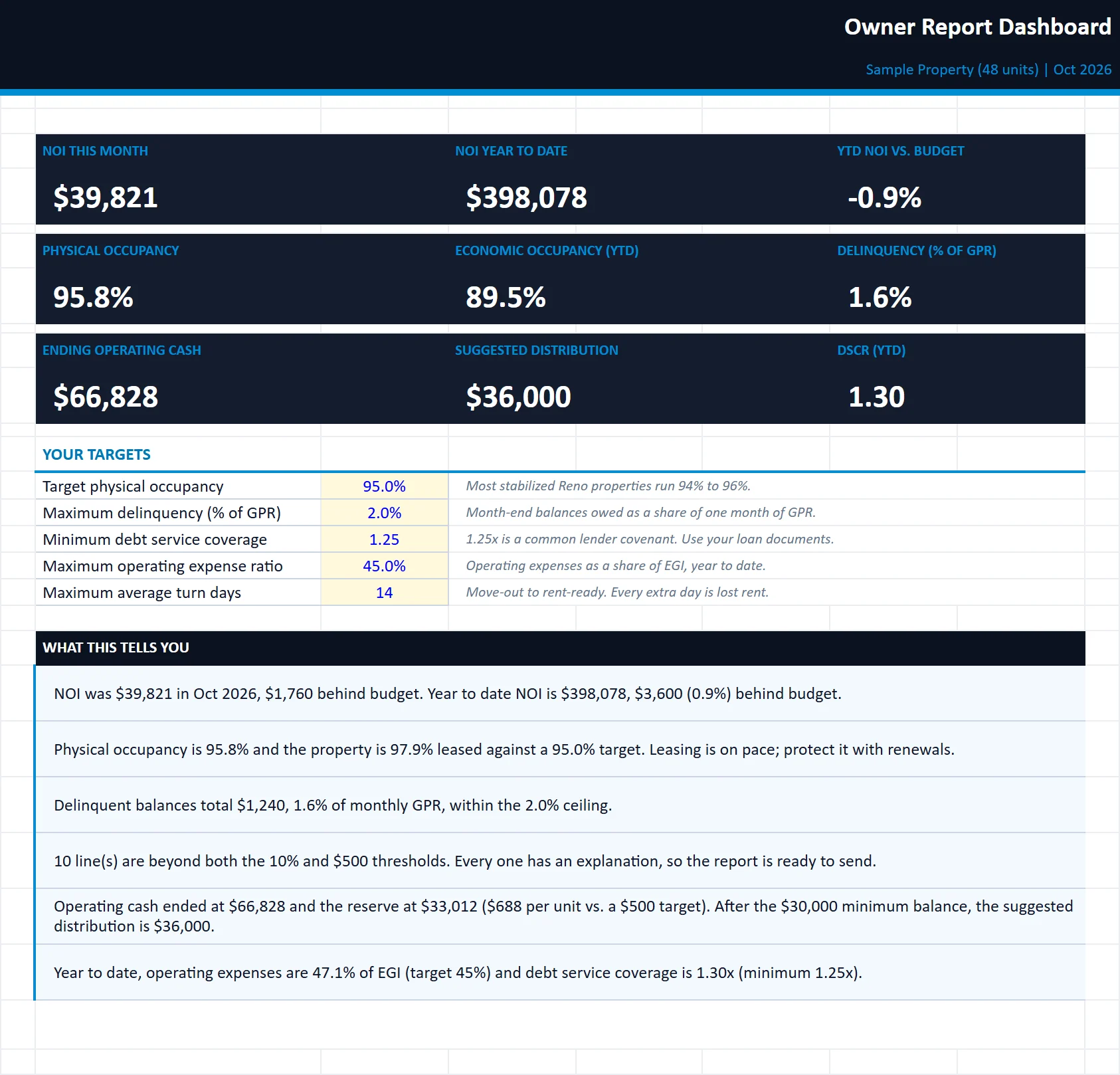The image size is (1120, 1075).
Task: Select the Maximum average turn days label
Action: [x=141, y=593]
